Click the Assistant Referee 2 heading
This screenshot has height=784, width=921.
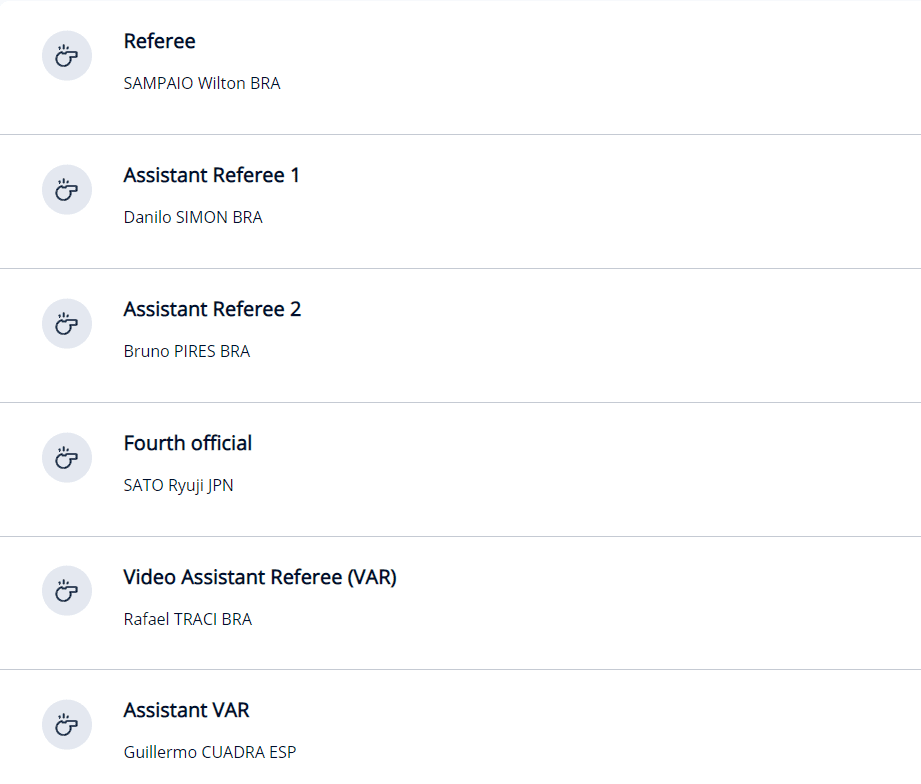(212, 309)
